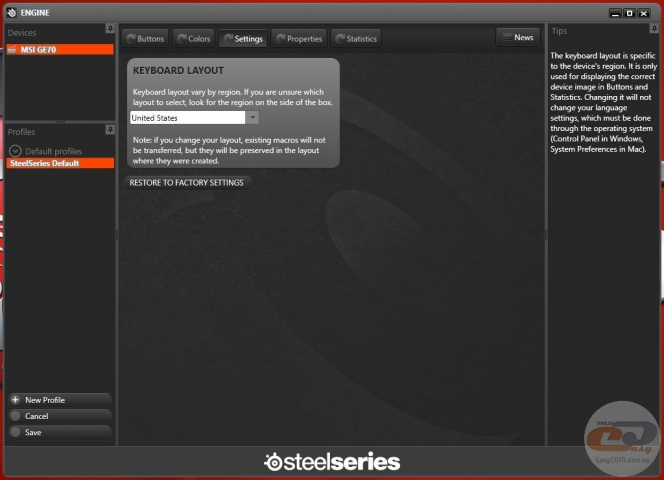This screenshot has width=664, height=480.
Task: Click the SteelSeries Engine logo icon
Action: pos(11,13)
